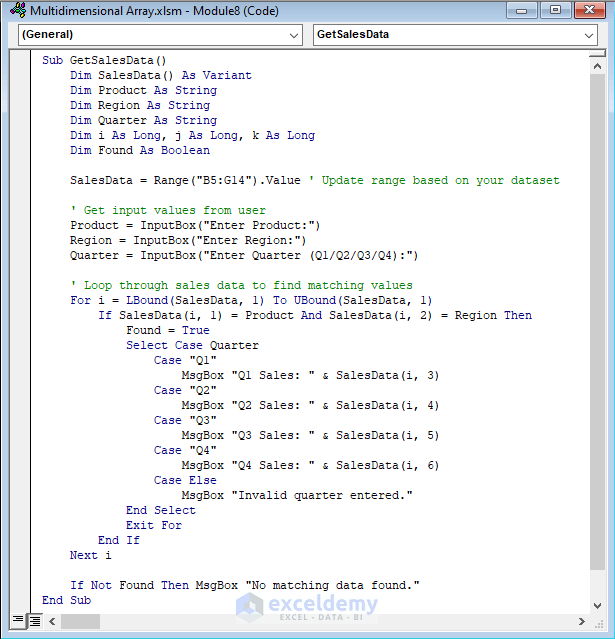Click the 'Next i' line
This screenshot has width=615, height=639.
click(x=90, y=555)
